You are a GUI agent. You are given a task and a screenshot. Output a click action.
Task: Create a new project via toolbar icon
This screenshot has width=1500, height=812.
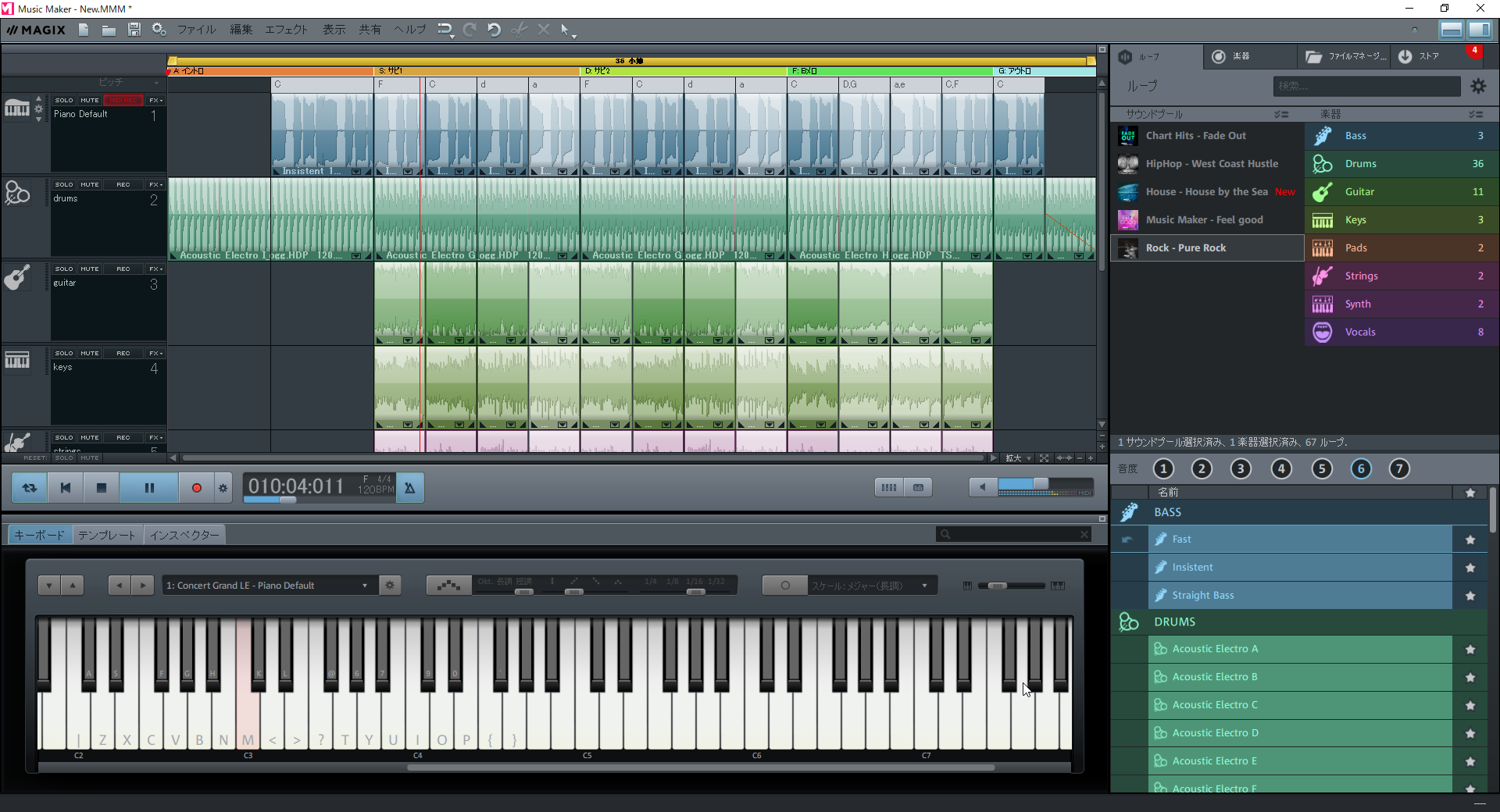pos(84,30)
